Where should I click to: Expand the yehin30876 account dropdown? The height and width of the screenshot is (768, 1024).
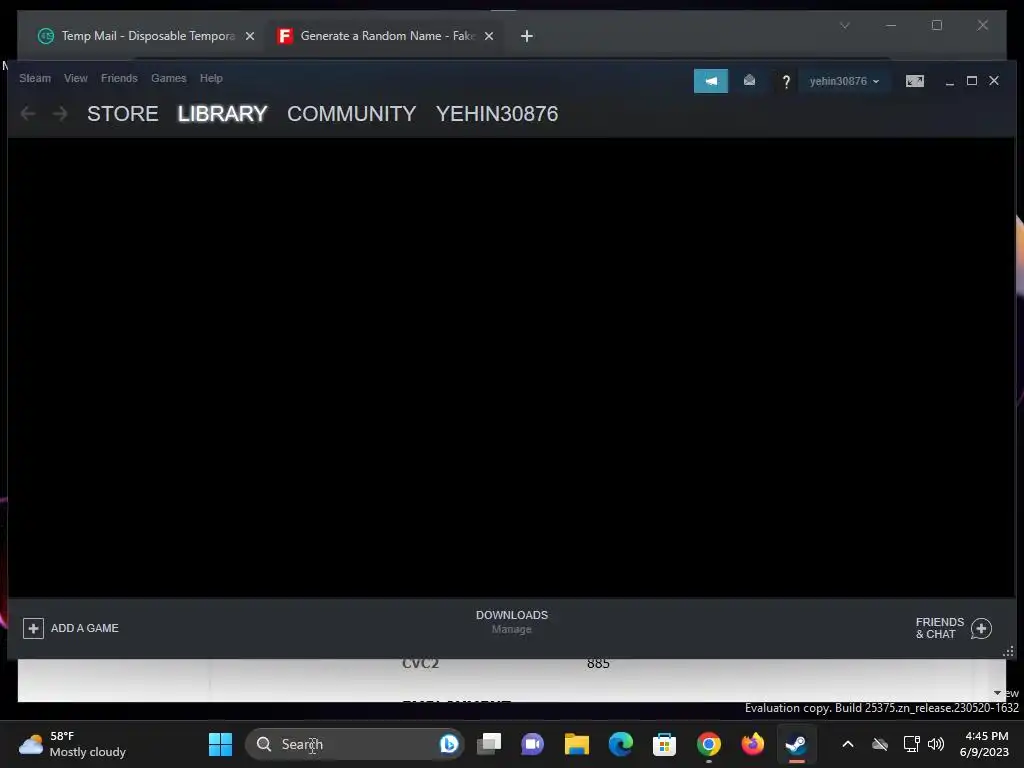pyautogui.click(x=844, y=81)
